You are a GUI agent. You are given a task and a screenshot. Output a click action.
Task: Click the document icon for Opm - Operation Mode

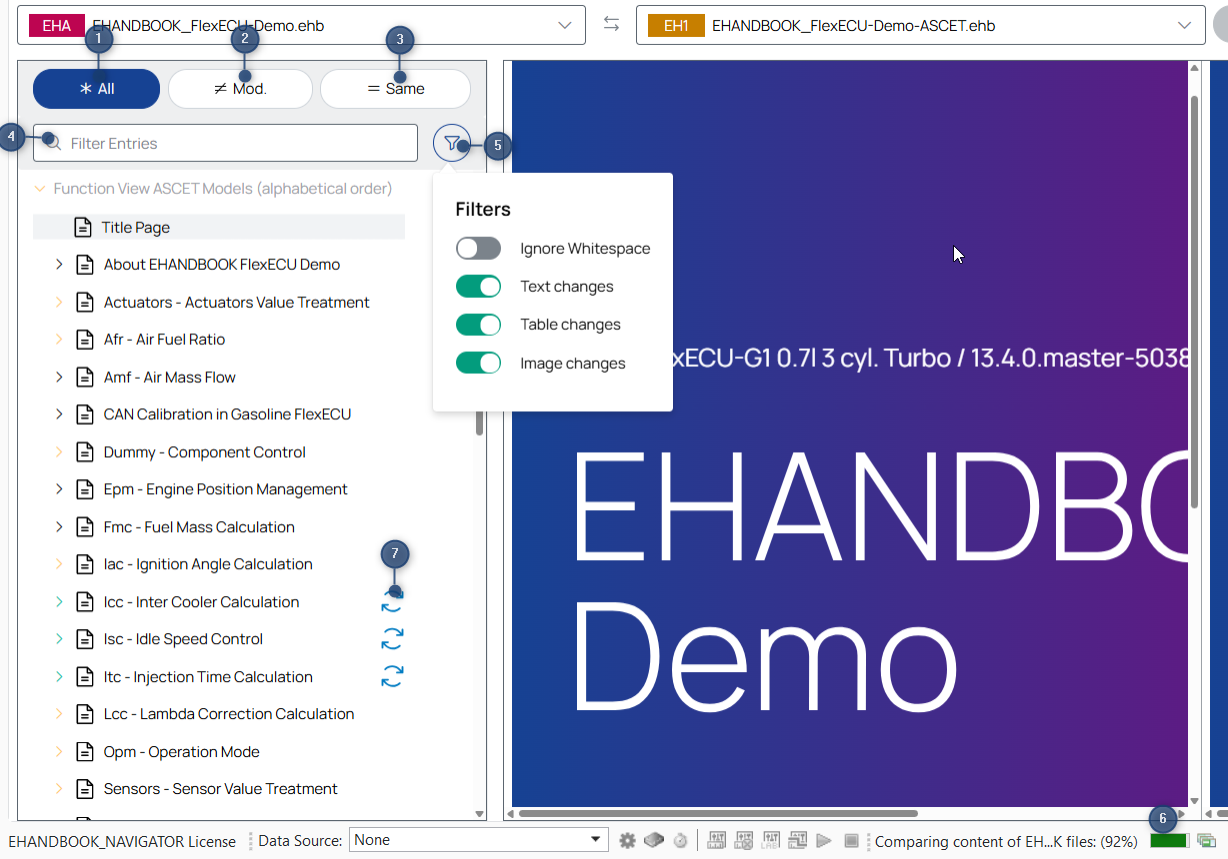tap(85, 752)
